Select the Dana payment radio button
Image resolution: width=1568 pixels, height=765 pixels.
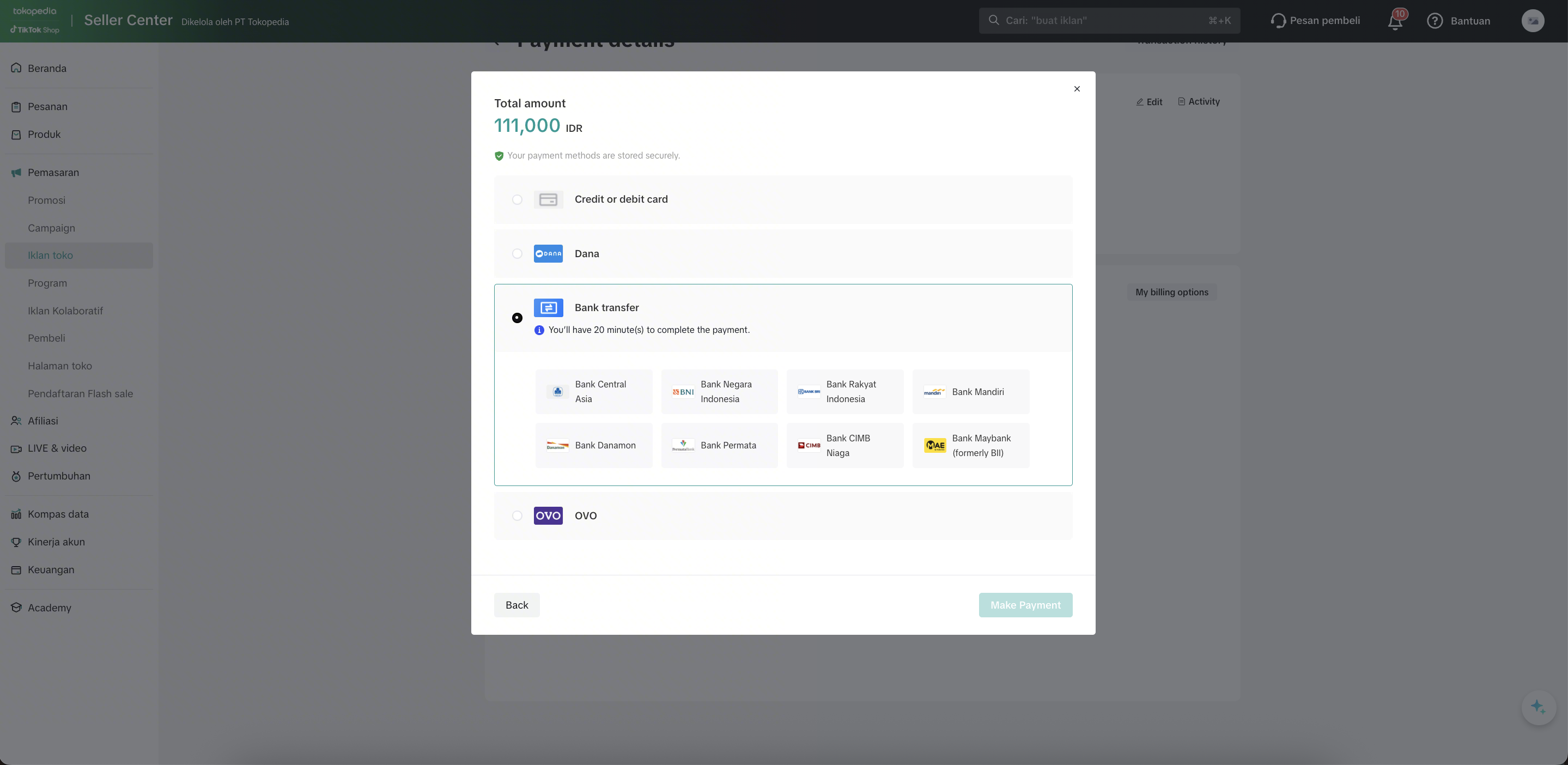517,254
